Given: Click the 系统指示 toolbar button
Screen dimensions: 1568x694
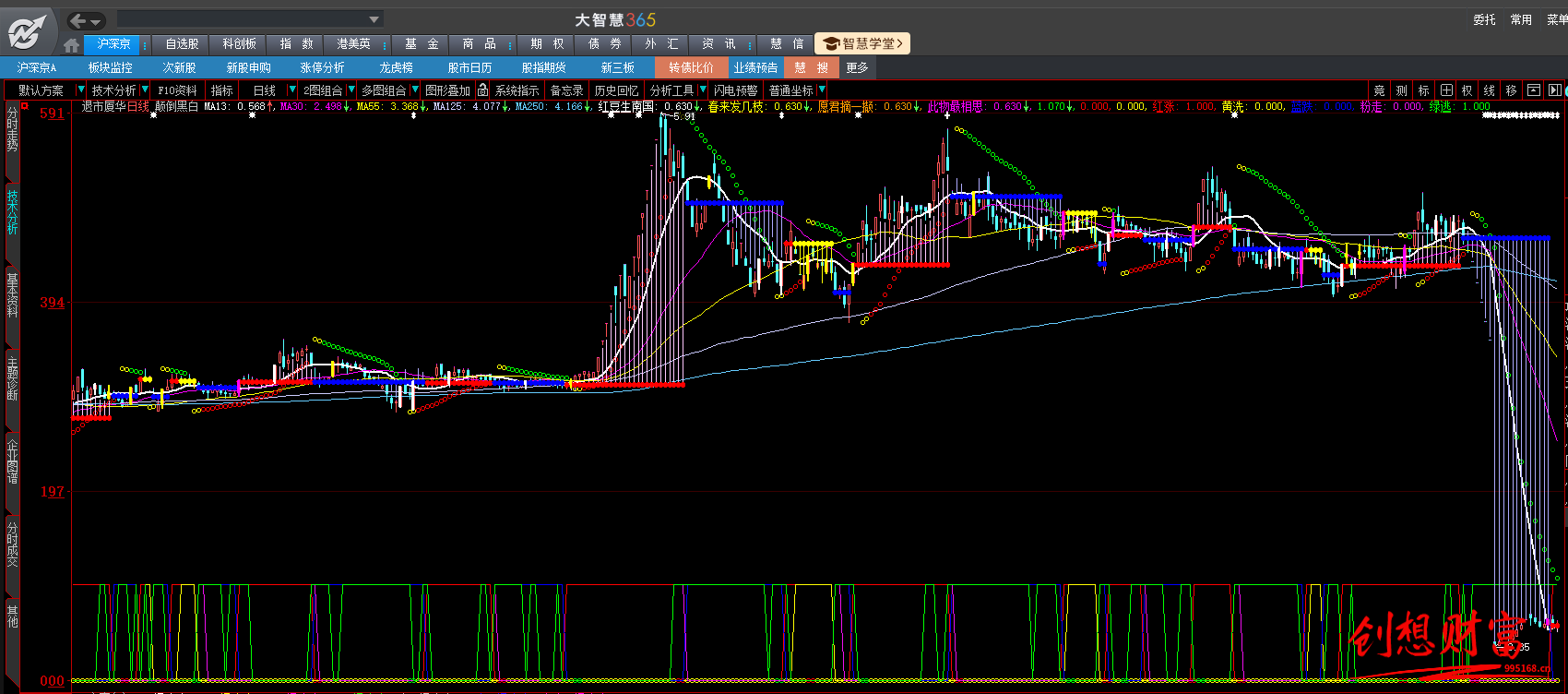Looking at the screenshot, I should click(517, 90).
